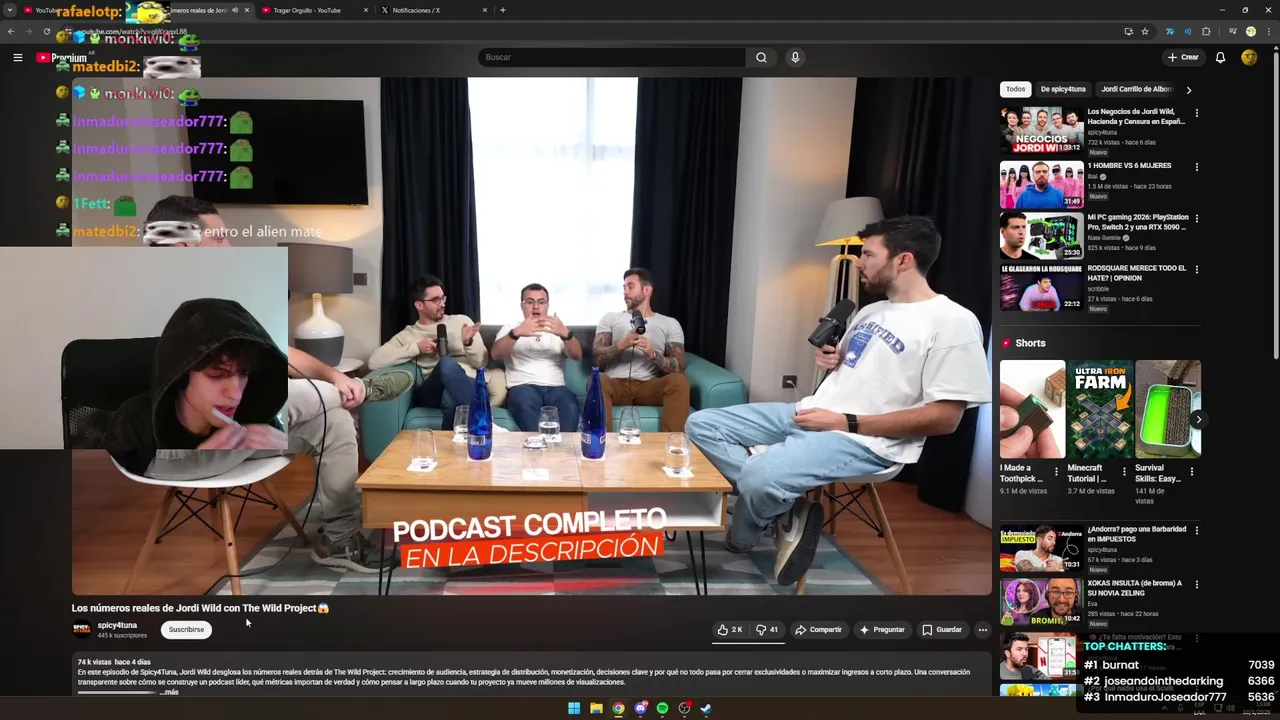Like the video (2 K)
The width and height of the screenshot is (1280, 720).
point(730,630)
